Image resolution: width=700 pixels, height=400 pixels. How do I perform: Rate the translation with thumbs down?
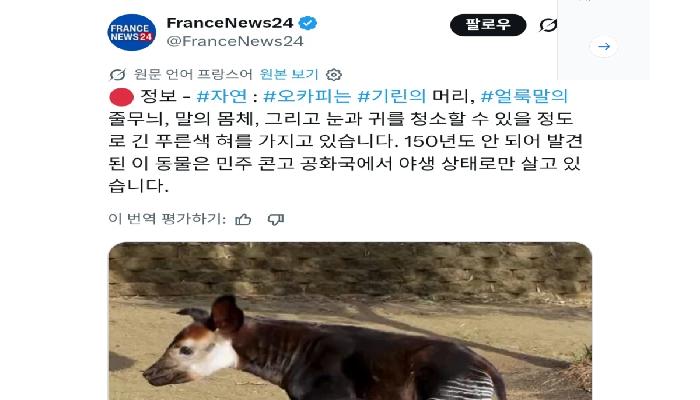click(x=275, y=219)
